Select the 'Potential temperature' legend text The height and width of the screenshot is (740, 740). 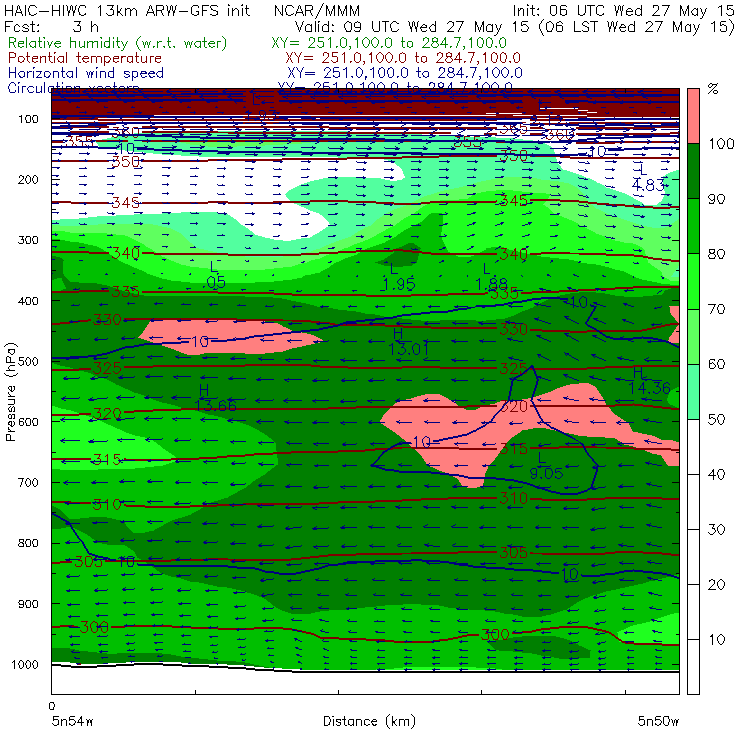coord(85,58)
